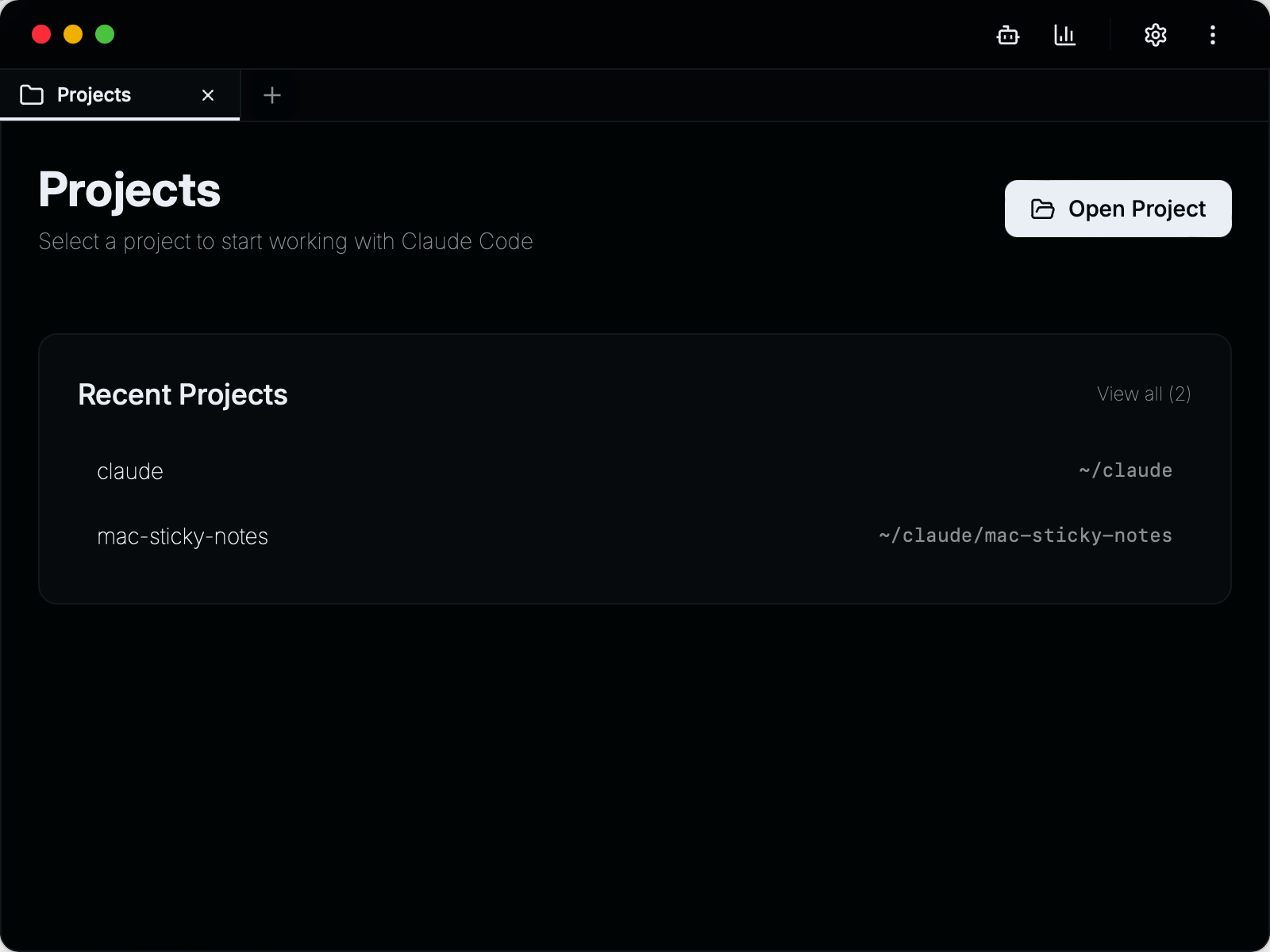Select the ~/claude path label
This screenshot has height=952, width=1270.
tap(1126, 470)
